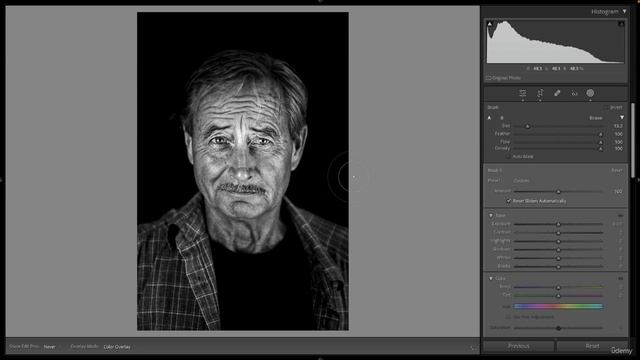Viewport: 640px width, 360px height.
Task: Adjust the Feather slider handle
Action: [600, 134]
